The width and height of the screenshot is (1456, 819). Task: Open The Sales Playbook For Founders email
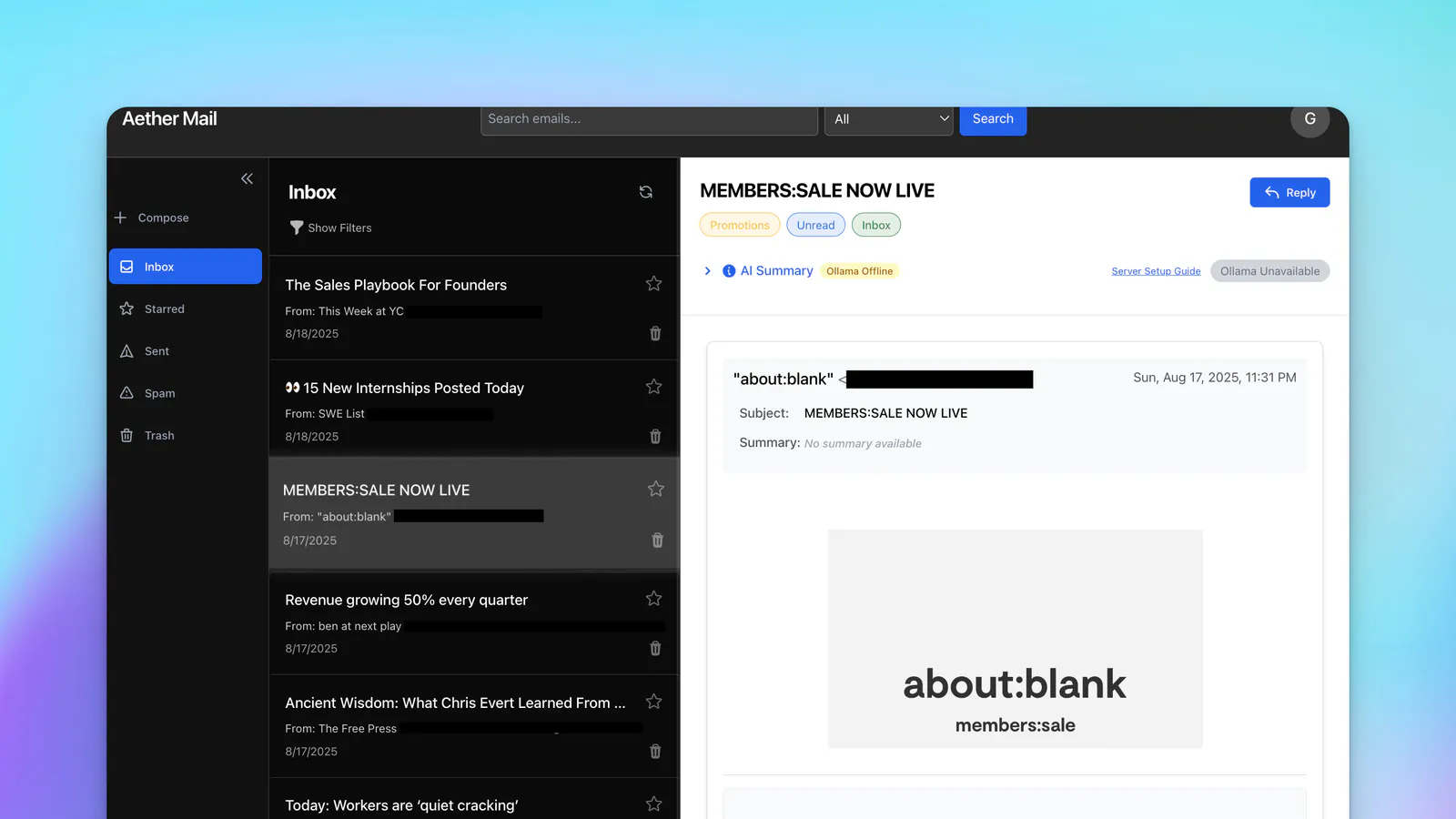(474, 308)
